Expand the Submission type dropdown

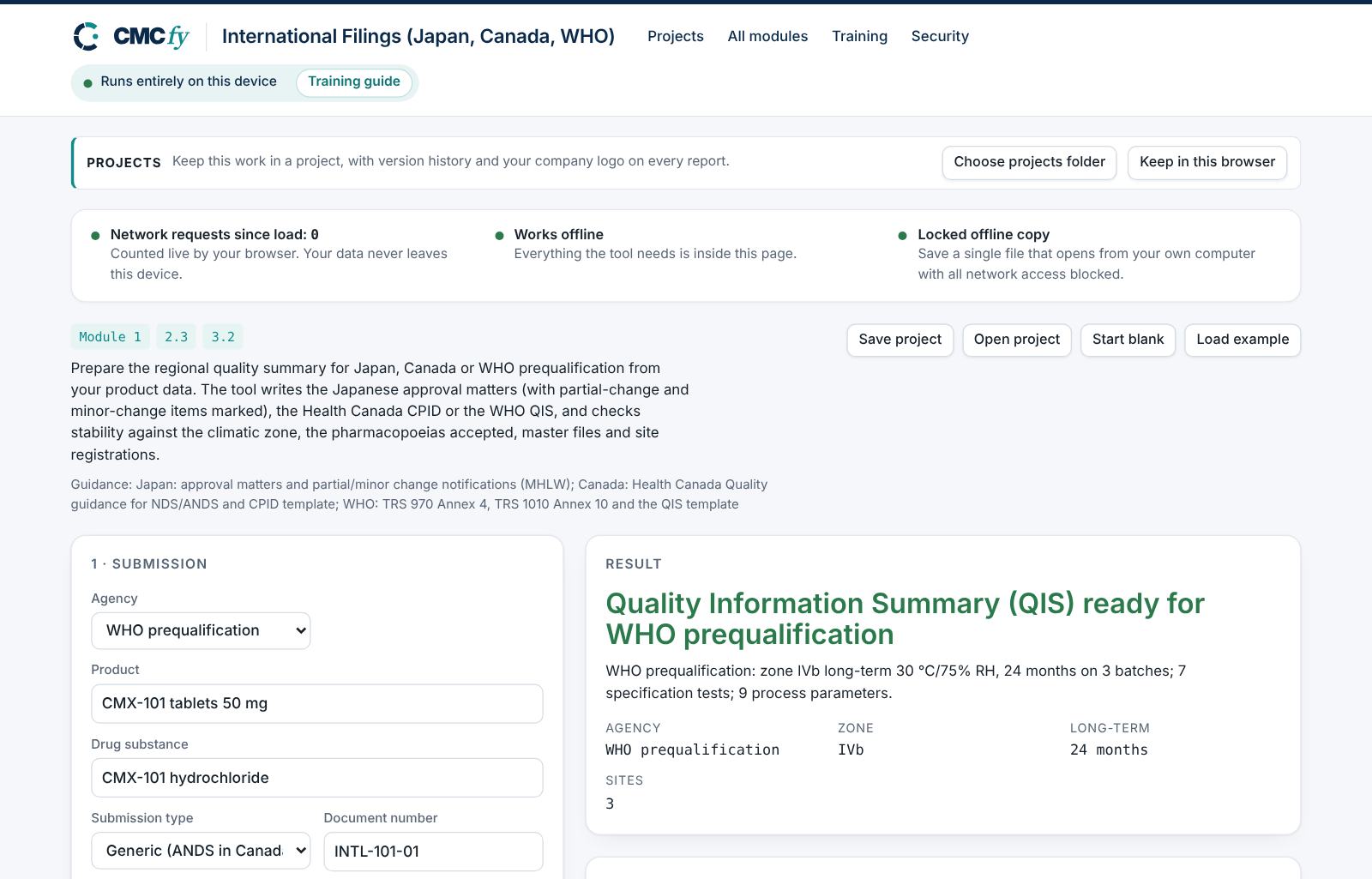click(x=201, y=851)
